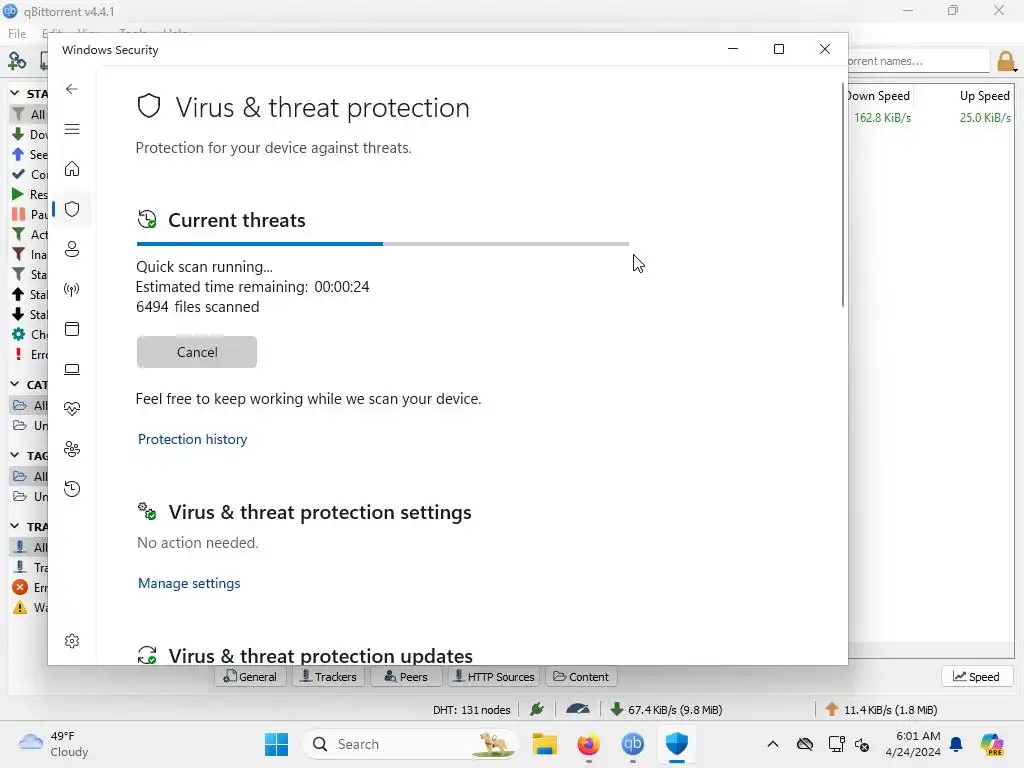Viewport: 1024px width, 768px height.
Task: Select the Errored filter exclamation icon
Action: (18, 355)
